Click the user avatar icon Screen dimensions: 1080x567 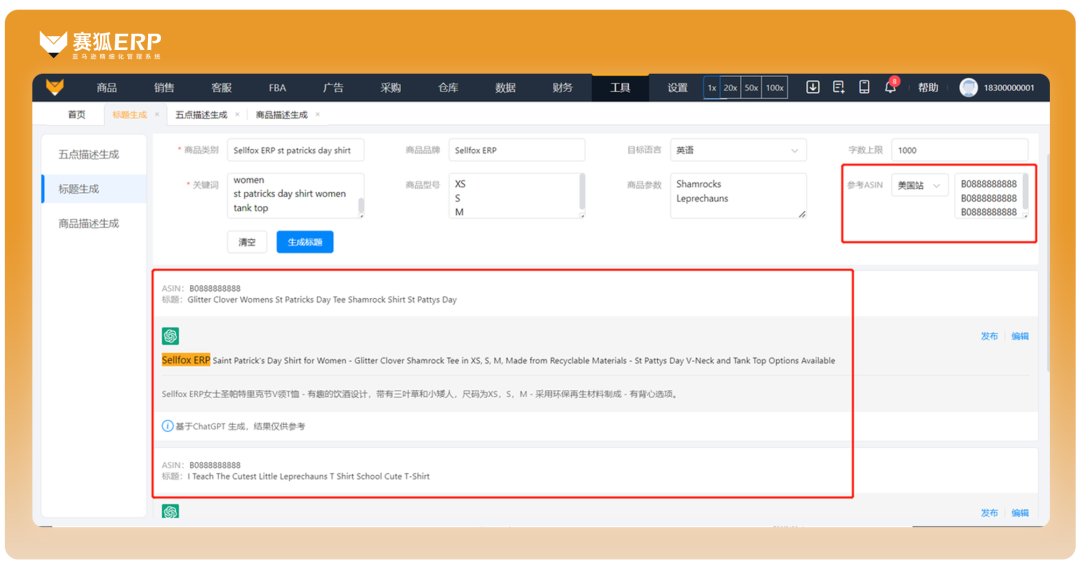pos(968,88)
